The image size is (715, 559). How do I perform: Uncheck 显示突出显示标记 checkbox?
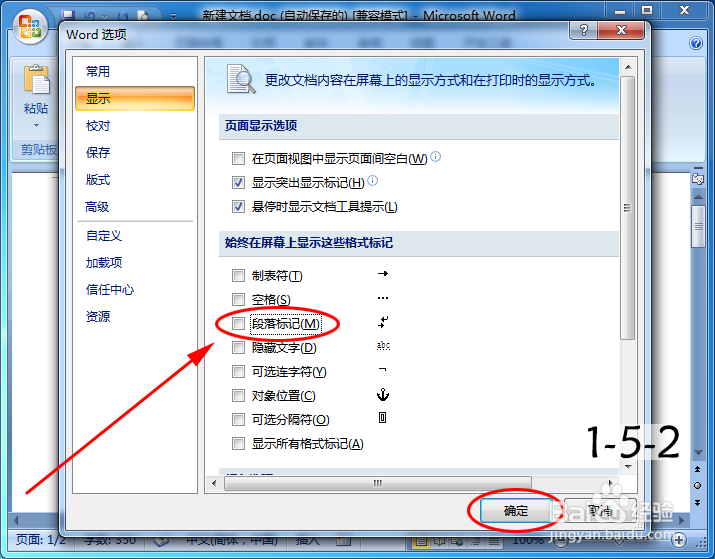[x=238, y=183]
